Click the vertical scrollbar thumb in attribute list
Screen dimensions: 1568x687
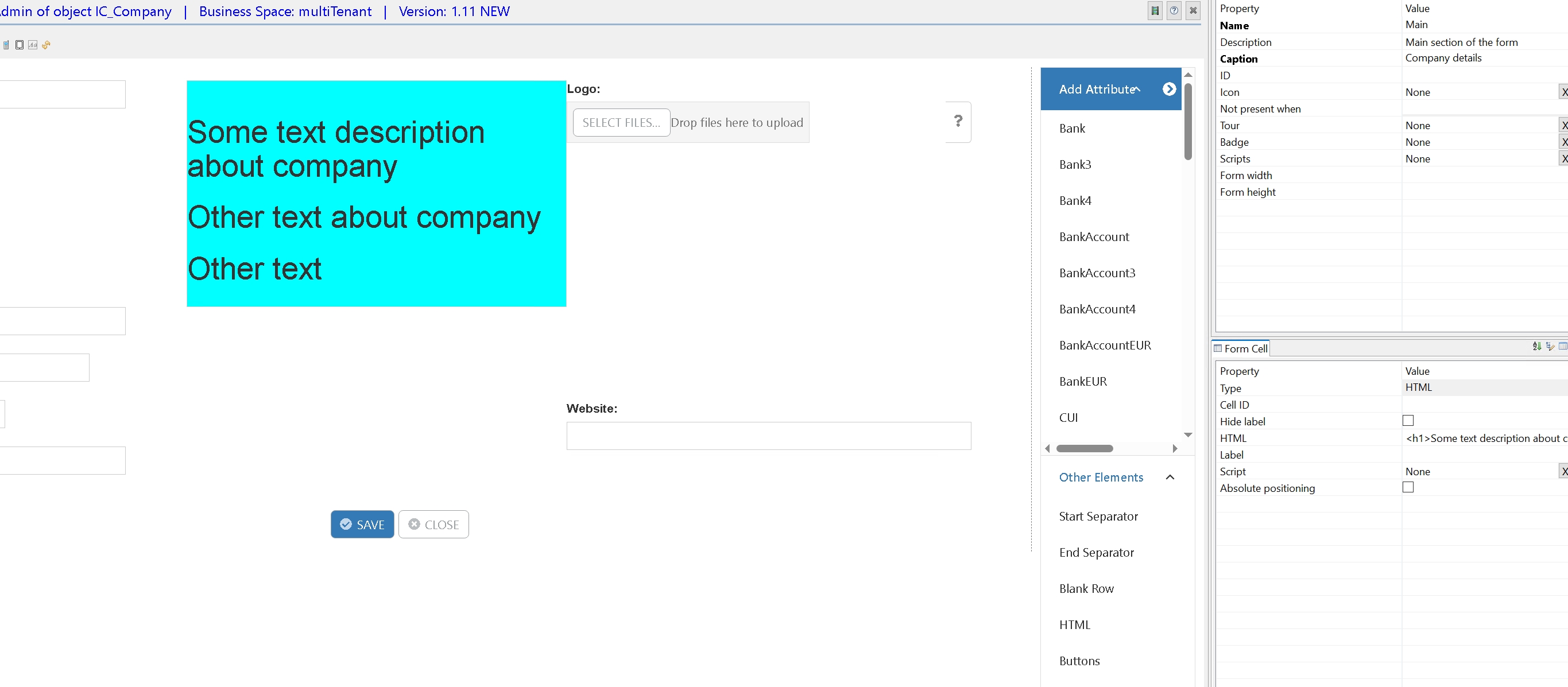click(1187, 121)
